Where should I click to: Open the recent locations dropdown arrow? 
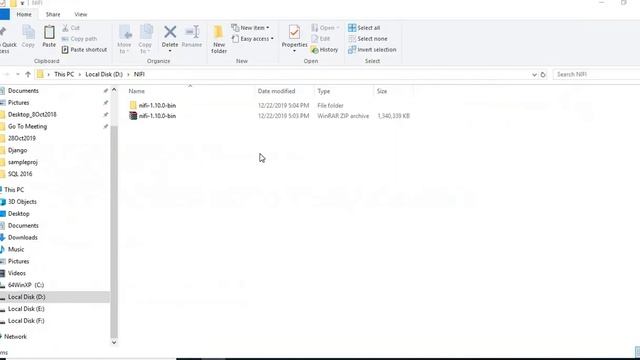point(18,74)
